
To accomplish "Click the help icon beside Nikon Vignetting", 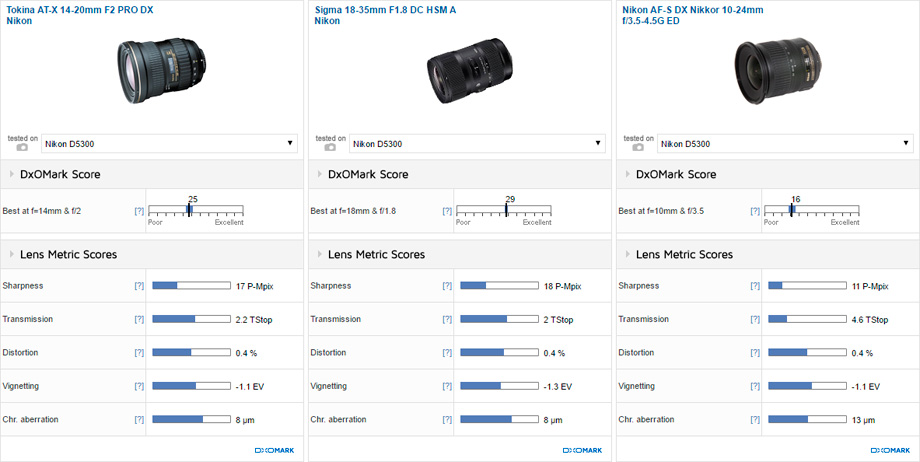I will 755,387.
